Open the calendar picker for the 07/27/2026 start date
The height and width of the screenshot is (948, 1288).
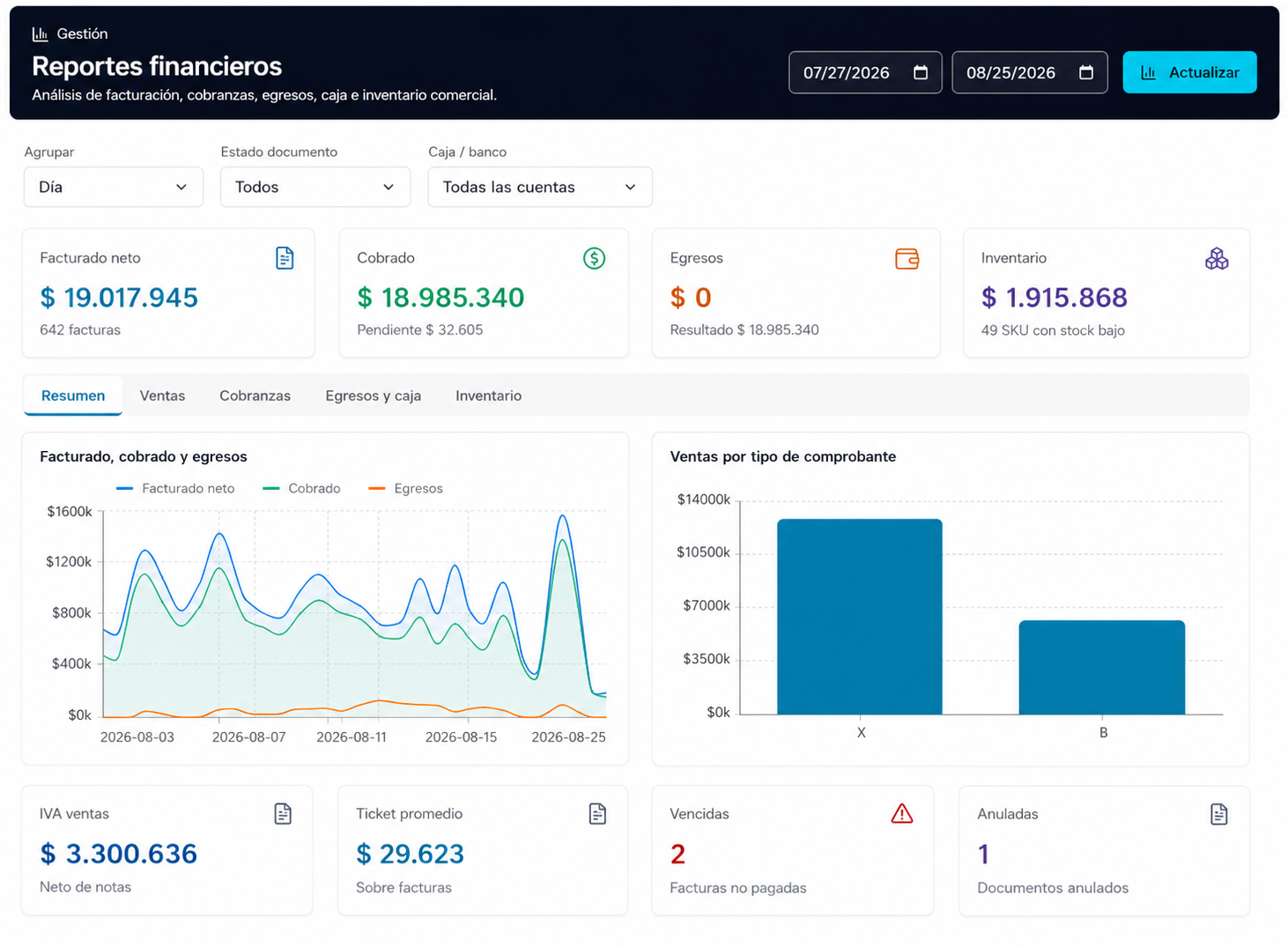tap(921, 72)
